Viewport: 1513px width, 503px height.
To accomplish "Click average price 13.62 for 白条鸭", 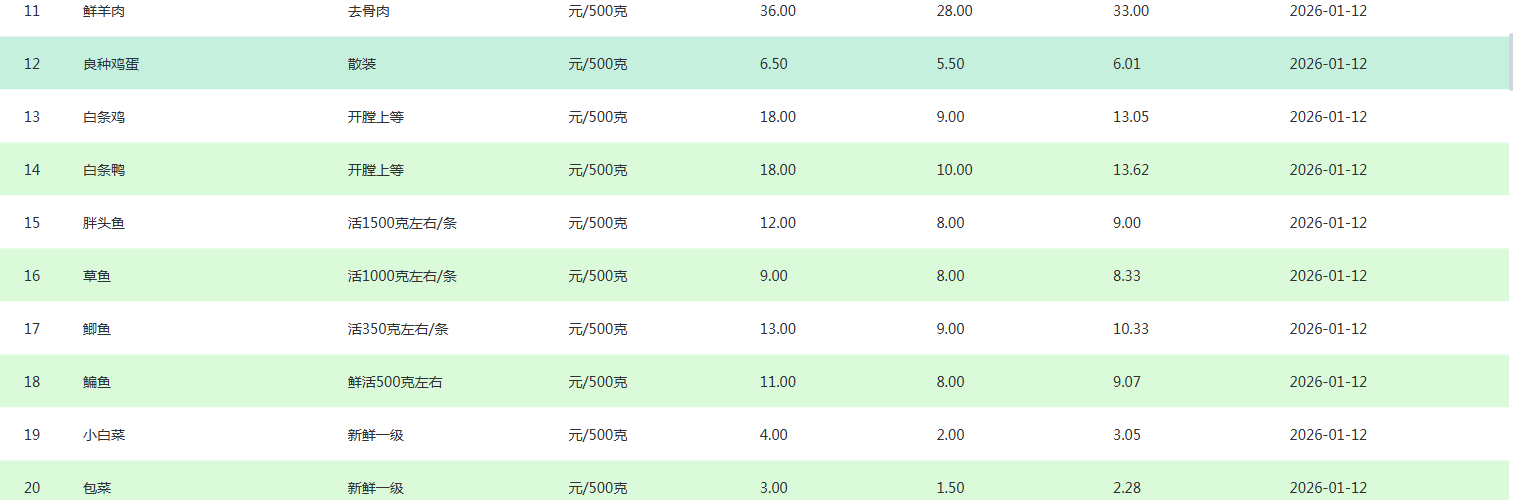I will [1131, 170].
